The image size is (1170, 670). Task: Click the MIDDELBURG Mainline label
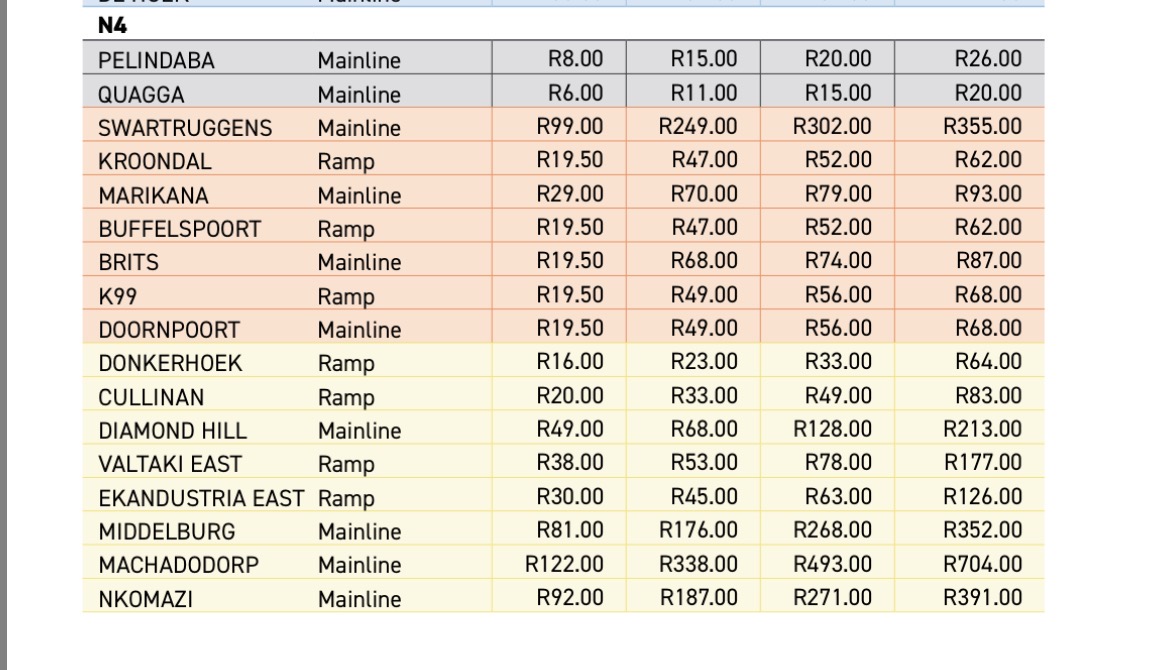359,531
